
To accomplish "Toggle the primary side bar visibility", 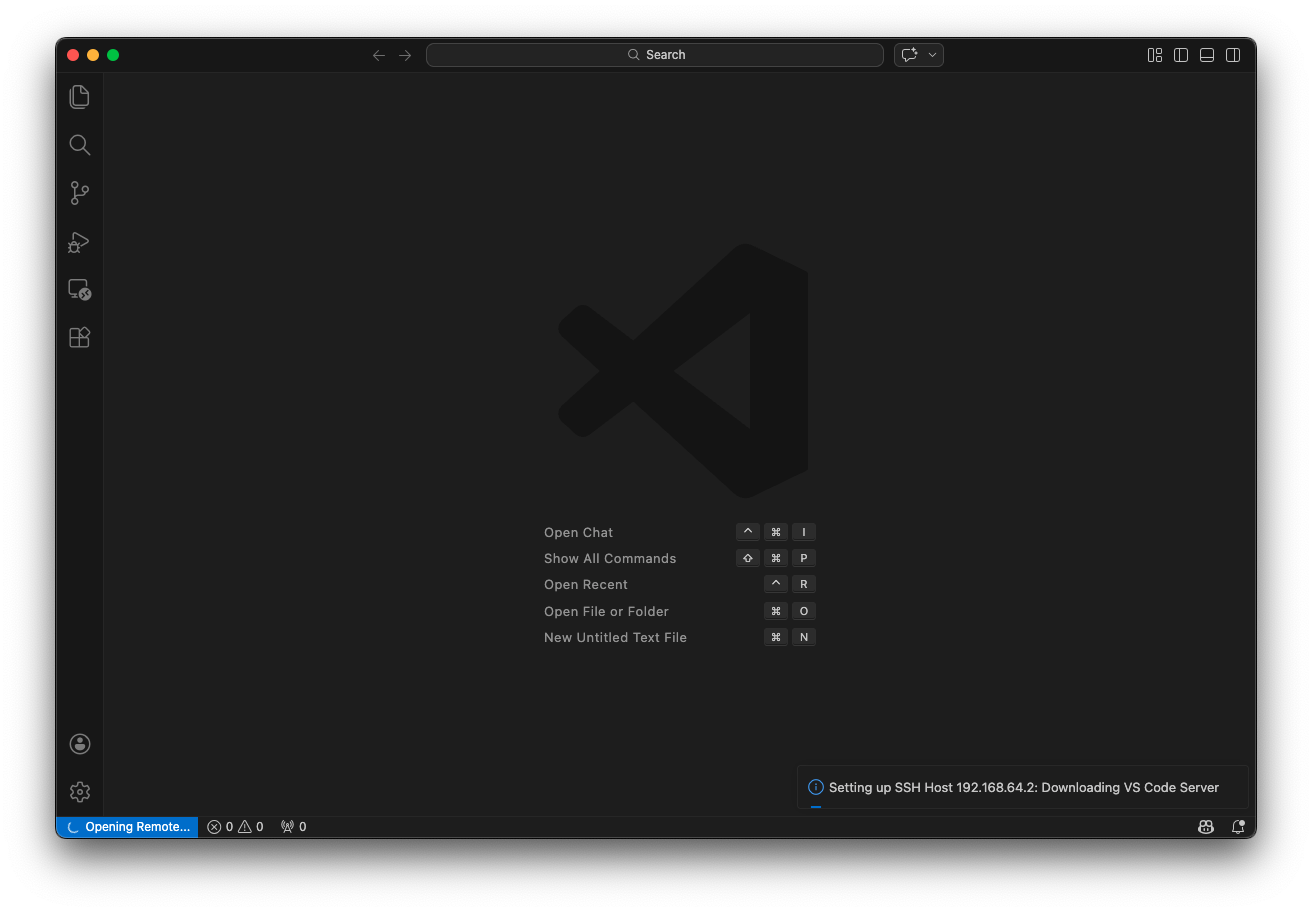I will click(1181, 55).
